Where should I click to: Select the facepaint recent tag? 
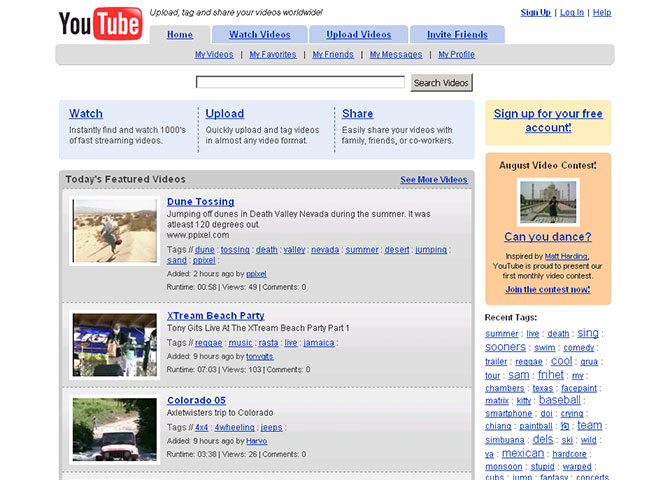pyautogui.click(x=579, y=389)
